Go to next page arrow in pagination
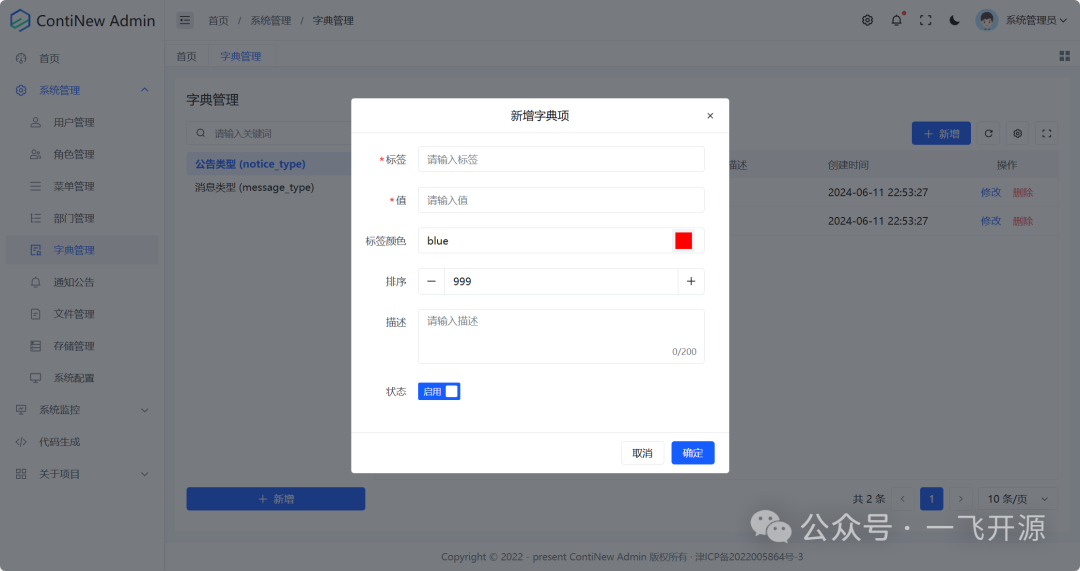Viewport: 1080px width, 571px height. point(960,499)
